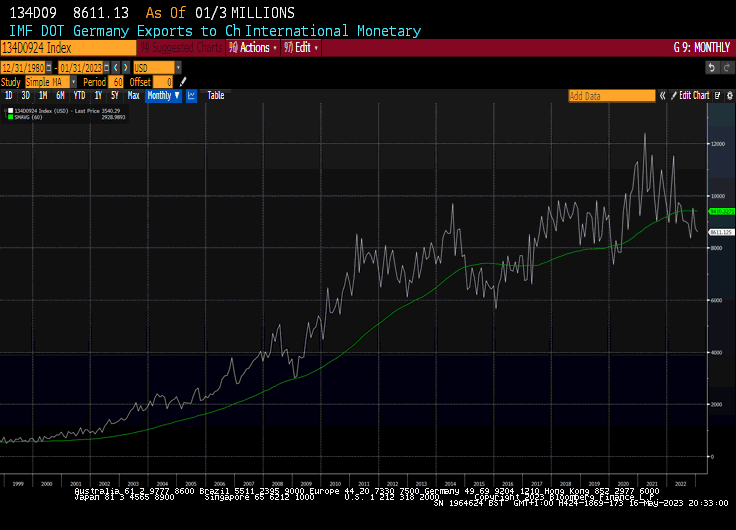Toggle the Max time range

point(133,96)
